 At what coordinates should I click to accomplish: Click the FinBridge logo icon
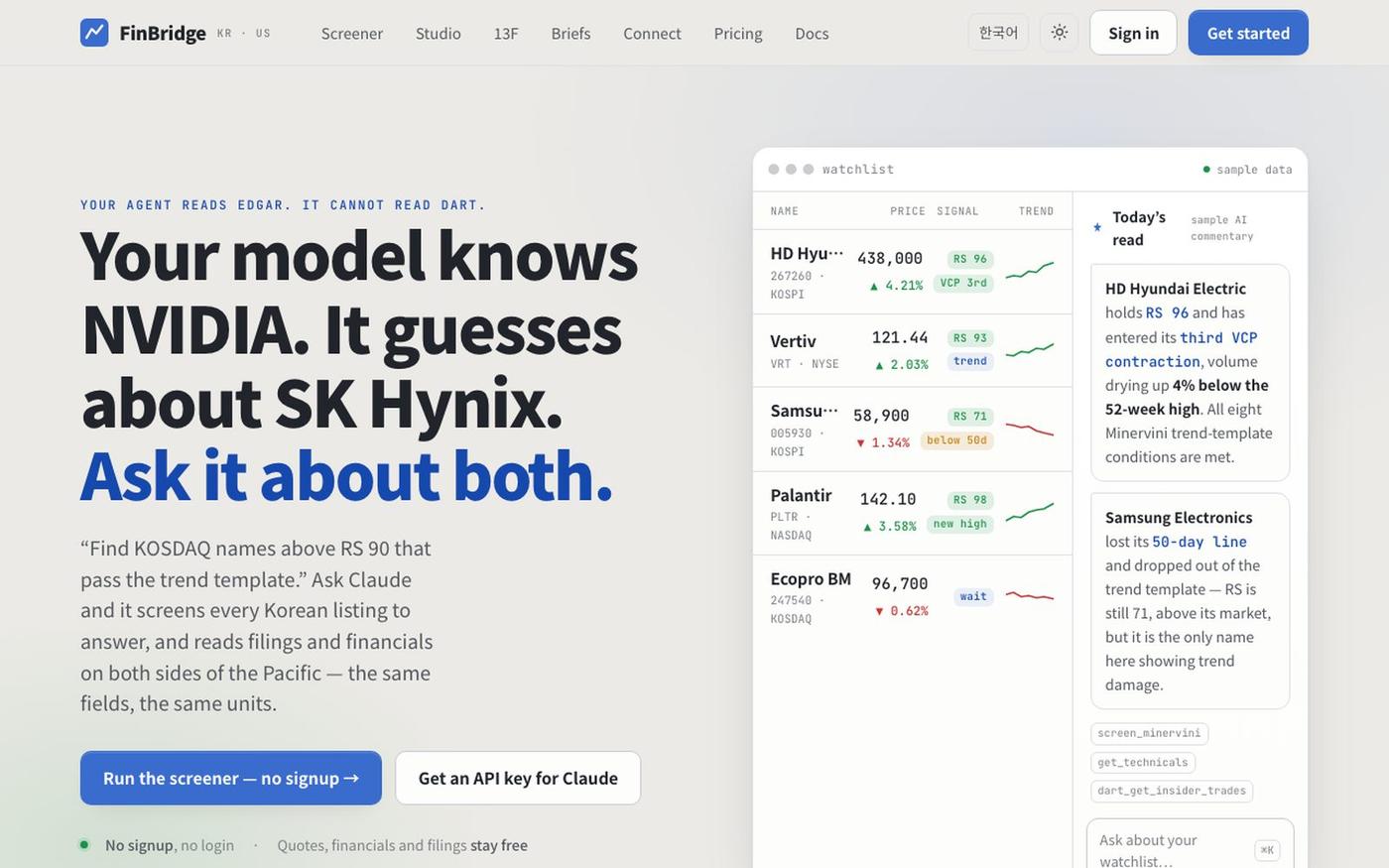tap(94, 33)
